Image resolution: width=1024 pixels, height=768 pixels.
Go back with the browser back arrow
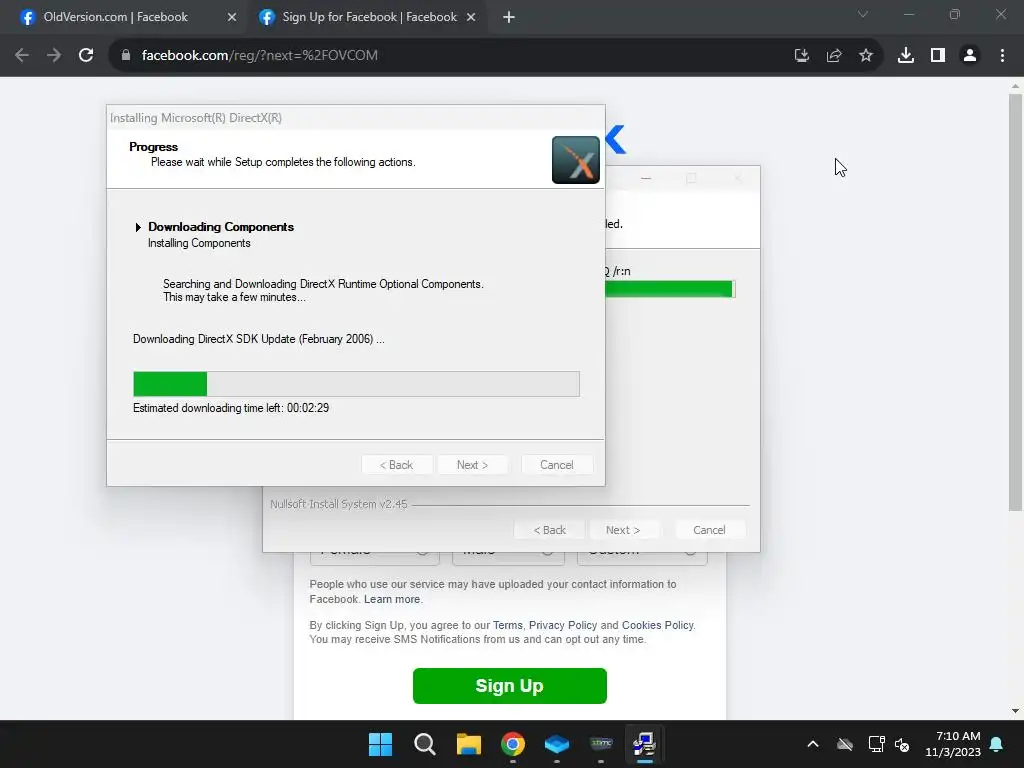22,56
